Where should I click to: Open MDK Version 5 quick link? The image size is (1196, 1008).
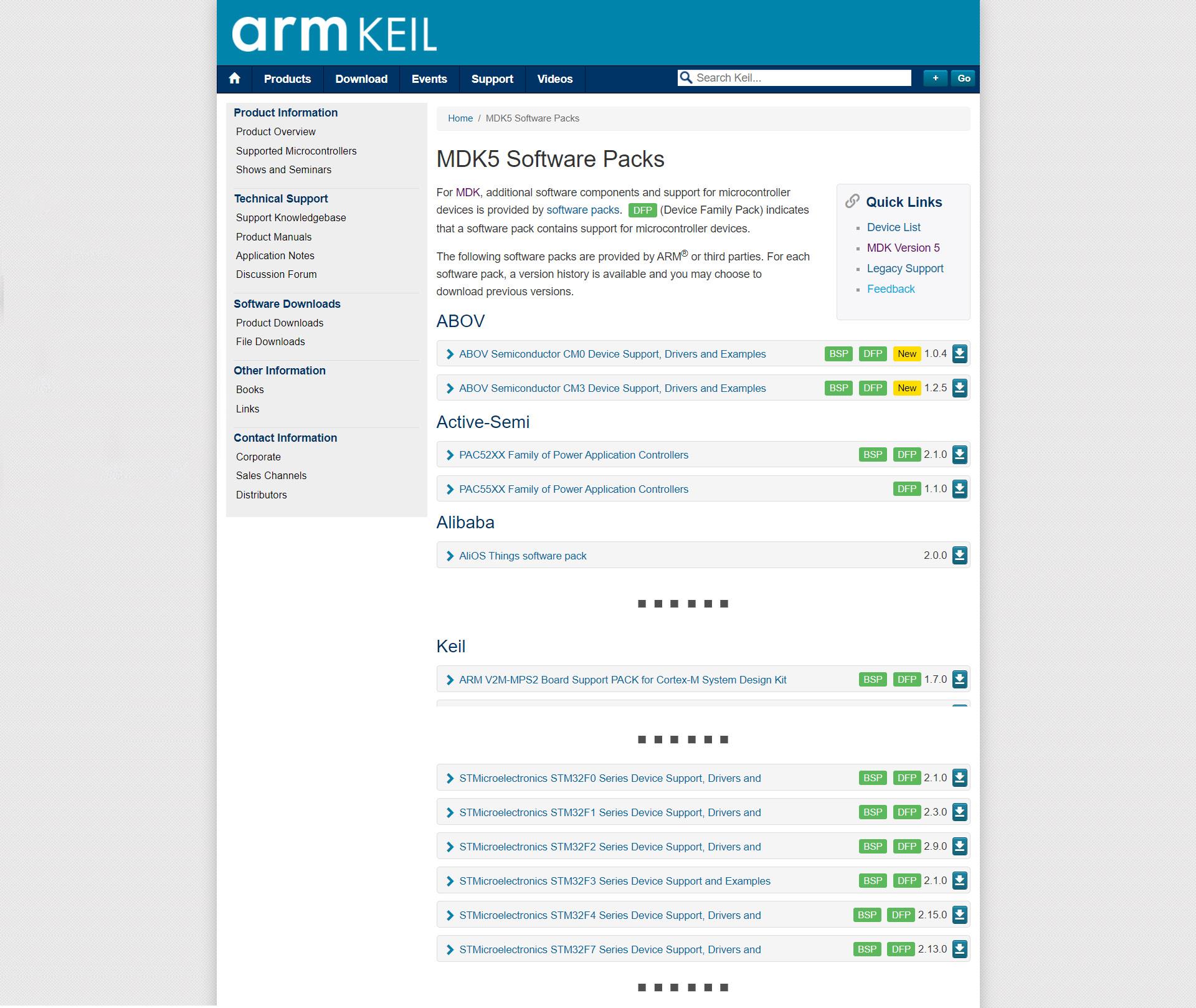click(x=903, y=248)
